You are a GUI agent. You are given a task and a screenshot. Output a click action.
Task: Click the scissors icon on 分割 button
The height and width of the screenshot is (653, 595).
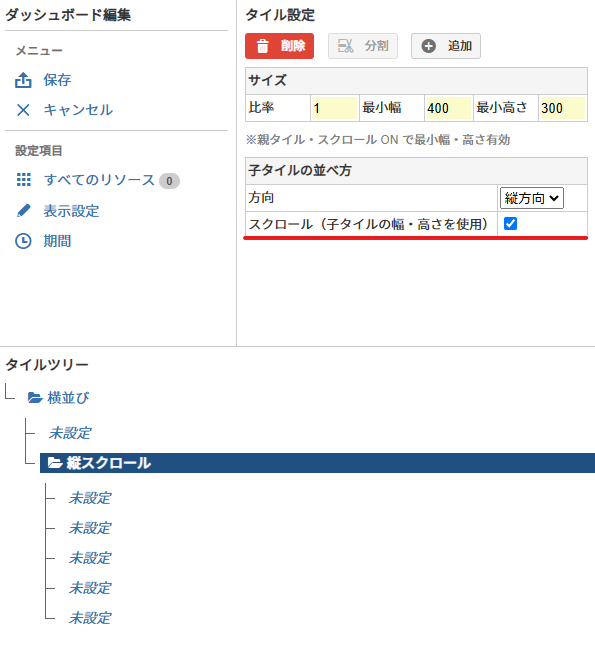tap(345, 46)
